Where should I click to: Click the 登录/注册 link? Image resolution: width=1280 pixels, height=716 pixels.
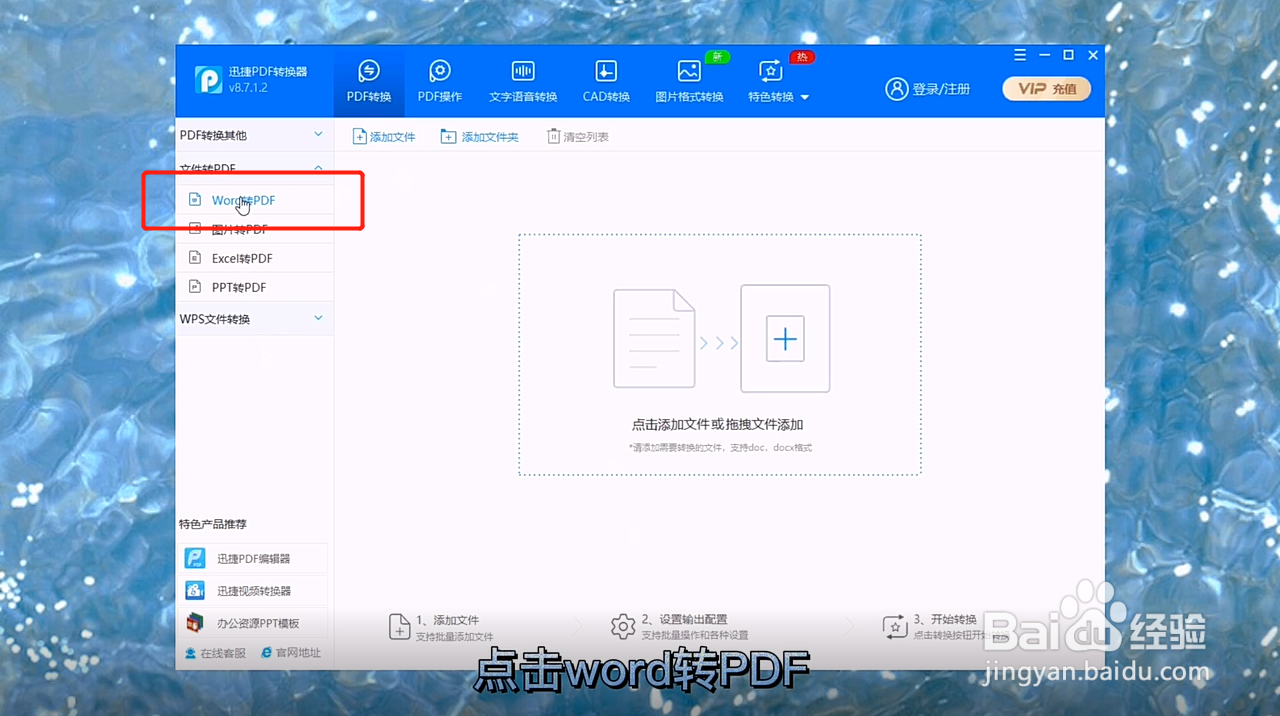pos(928,89)
